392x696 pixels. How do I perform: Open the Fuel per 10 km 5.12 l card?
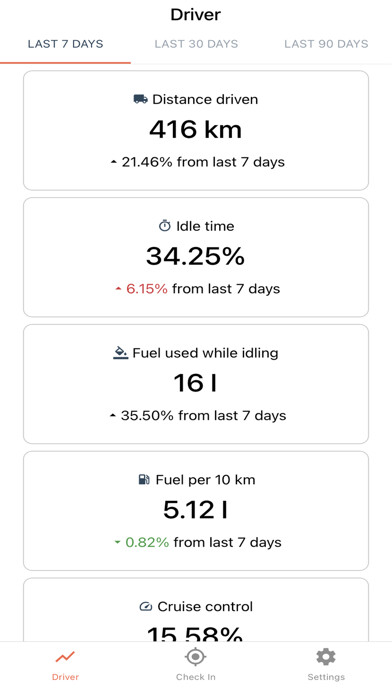coord(196,511)
